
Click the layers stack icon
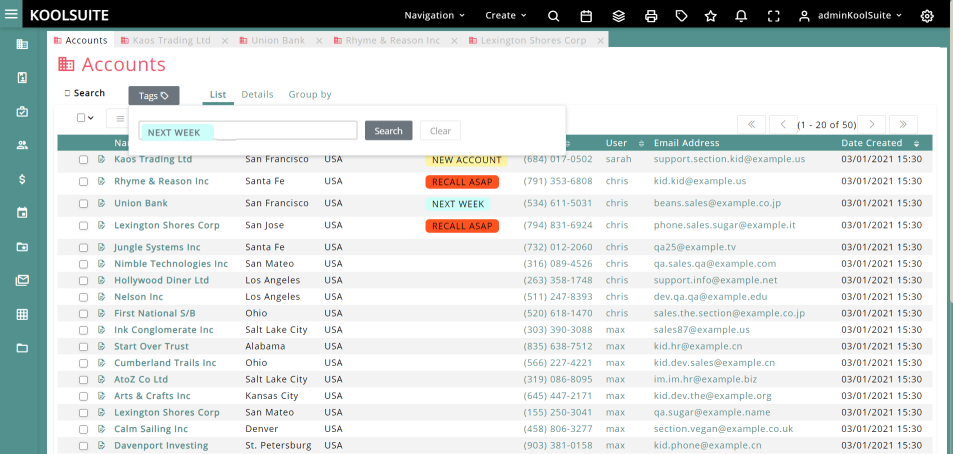619,16
